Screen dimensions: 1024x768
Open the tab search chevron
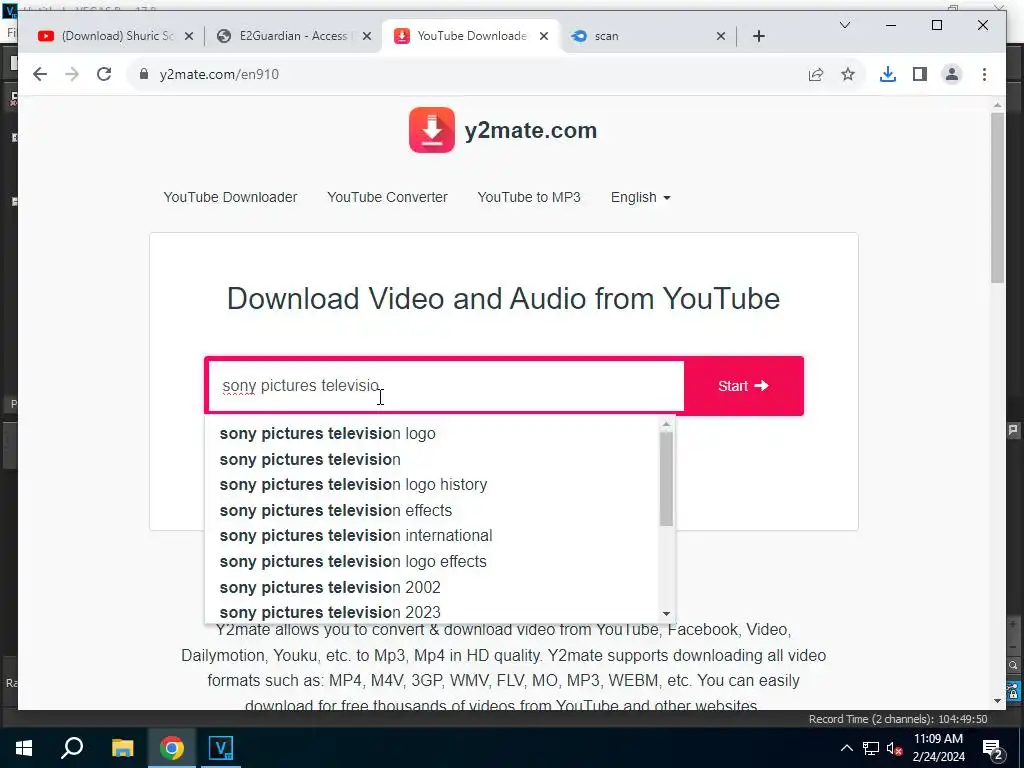pos(844,25)
